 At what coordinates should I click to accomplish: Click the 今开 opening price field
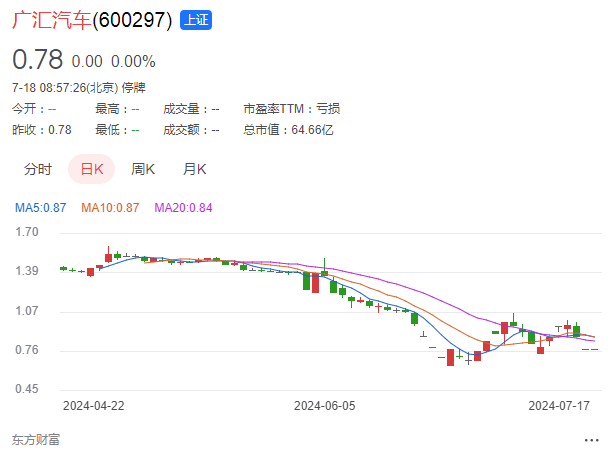(x=34, y=109)
